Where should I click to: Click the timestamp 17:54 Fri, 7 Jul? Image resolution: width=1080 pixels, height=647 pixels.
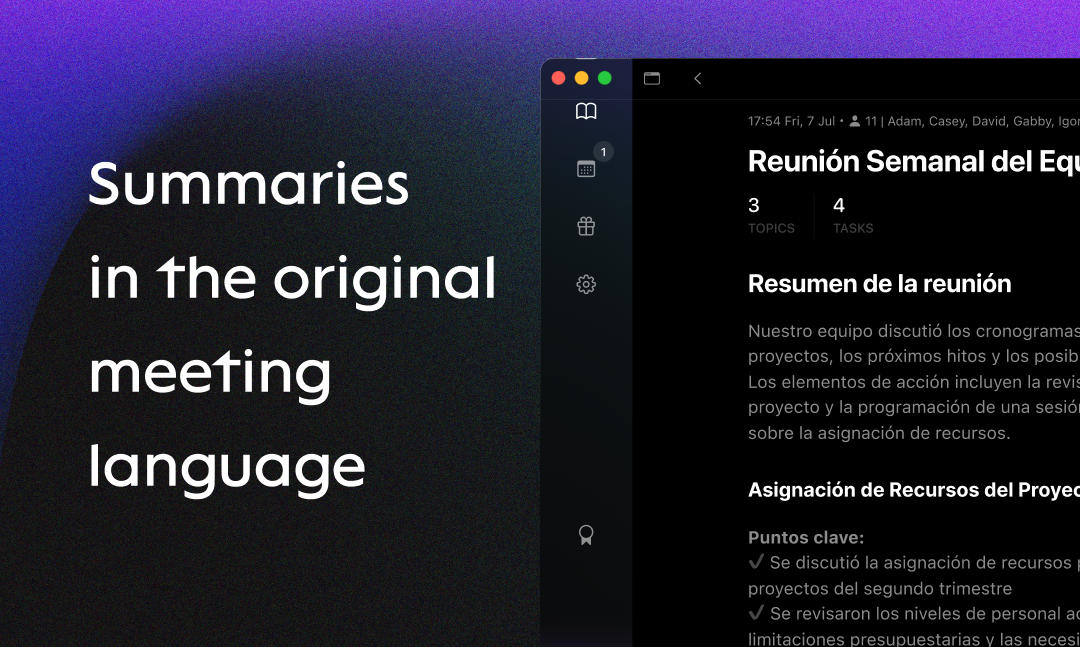pos(791,121)
